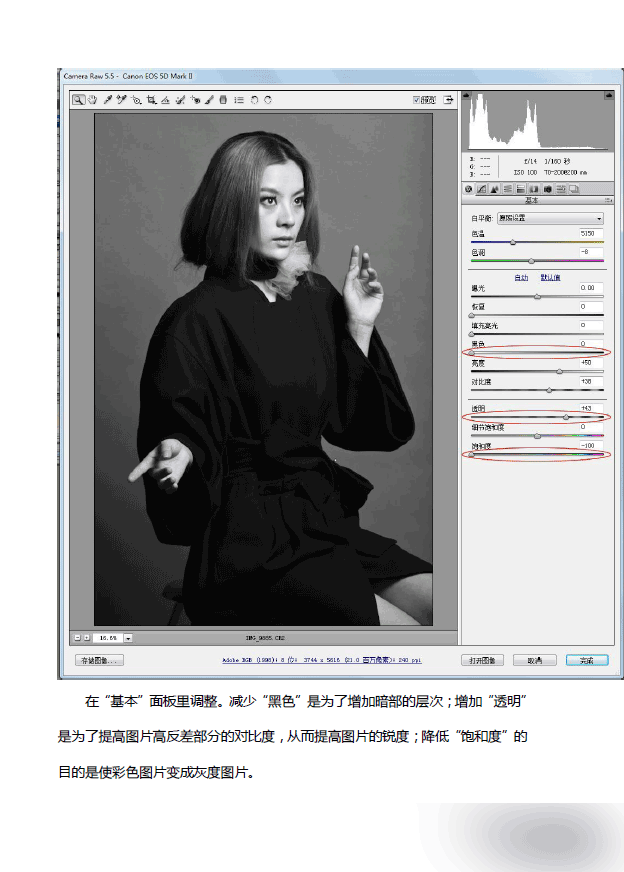Open the Lens Corrections panel tab

(533, 189)
